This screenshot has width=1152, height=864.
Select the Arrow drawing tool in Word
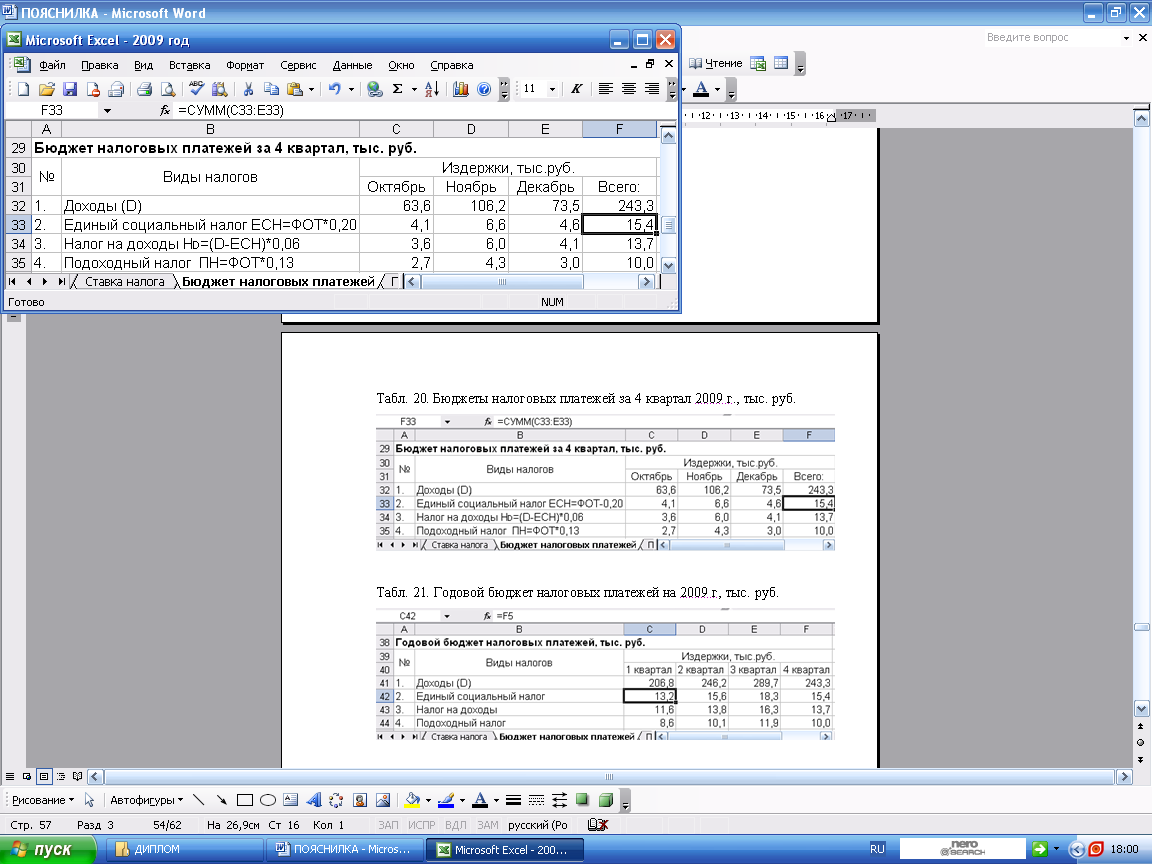click(x=221, y=800)
